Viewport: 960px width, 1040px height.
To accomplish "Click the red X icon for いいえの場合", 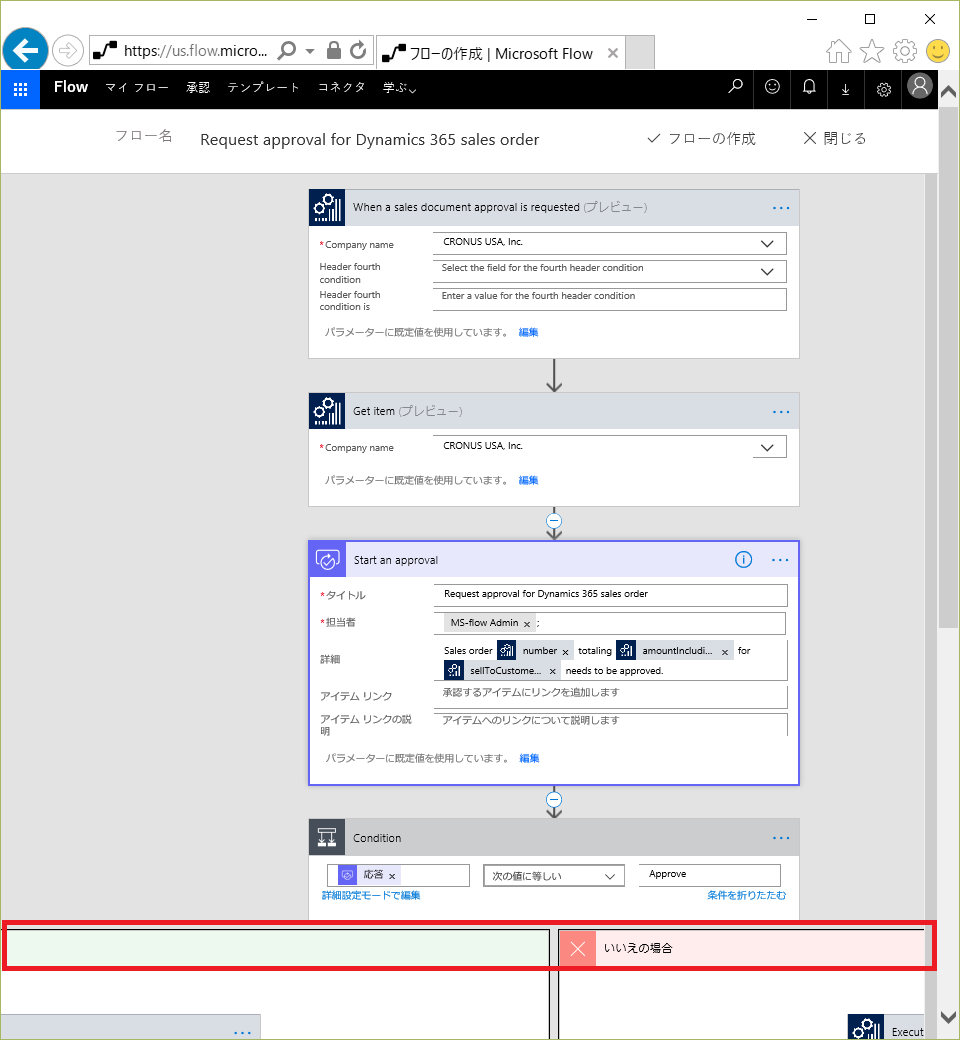I will coord(578,948).
